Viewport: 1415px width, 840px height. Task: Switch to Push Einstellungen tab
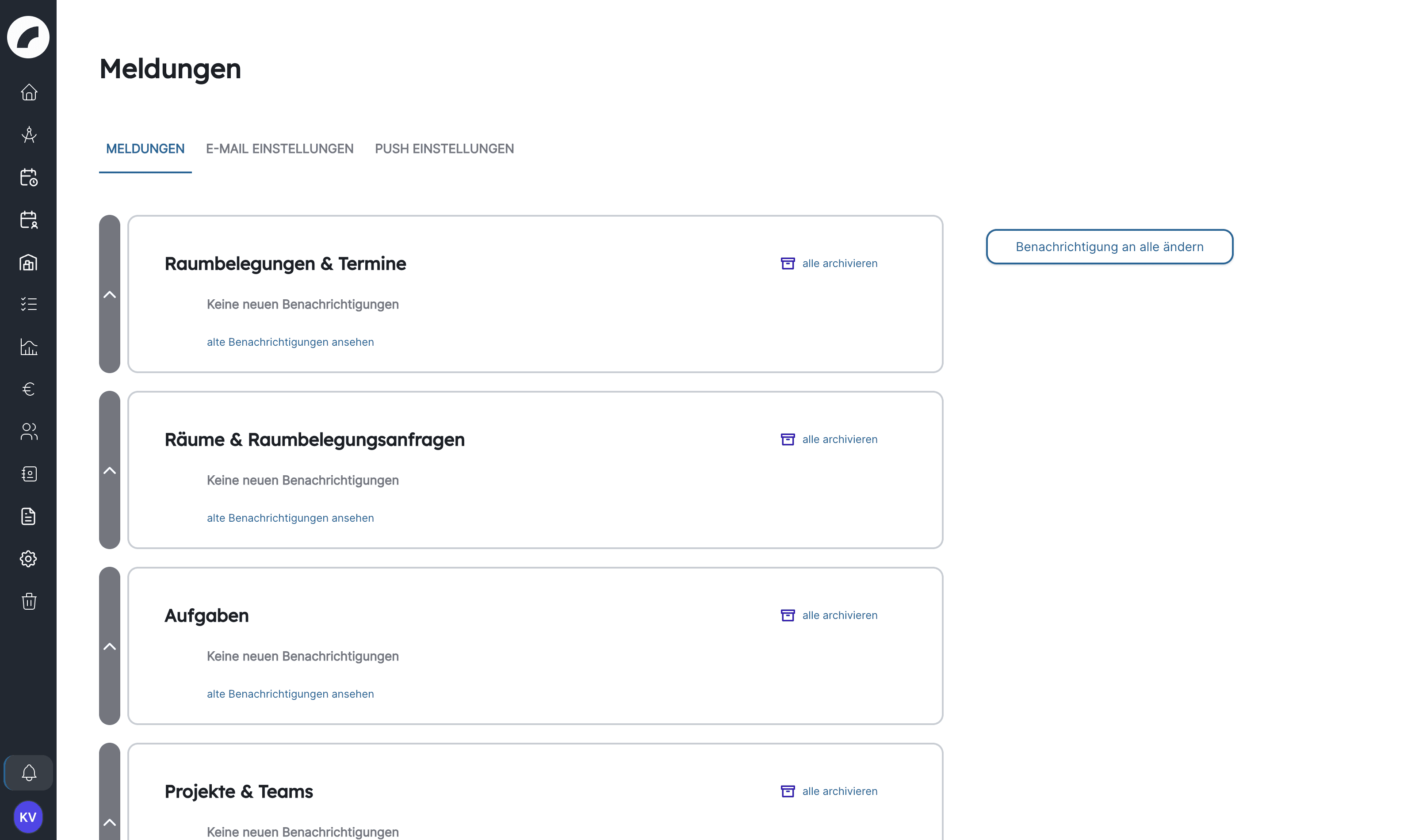point(444,149)
